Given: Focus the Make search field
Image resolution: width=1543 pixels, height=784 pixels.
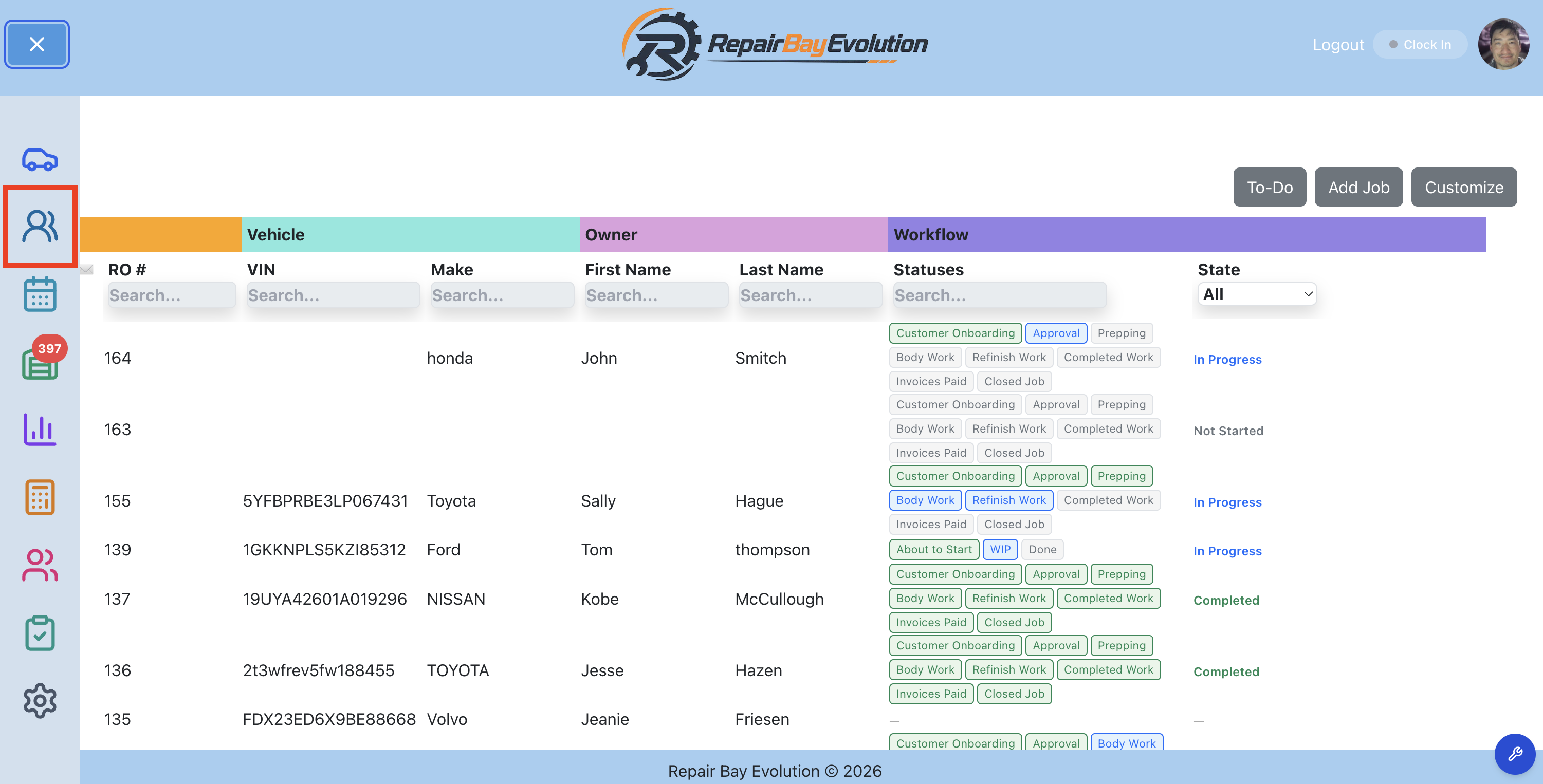Looking at the screenshot, I should (x=502, y=295).
